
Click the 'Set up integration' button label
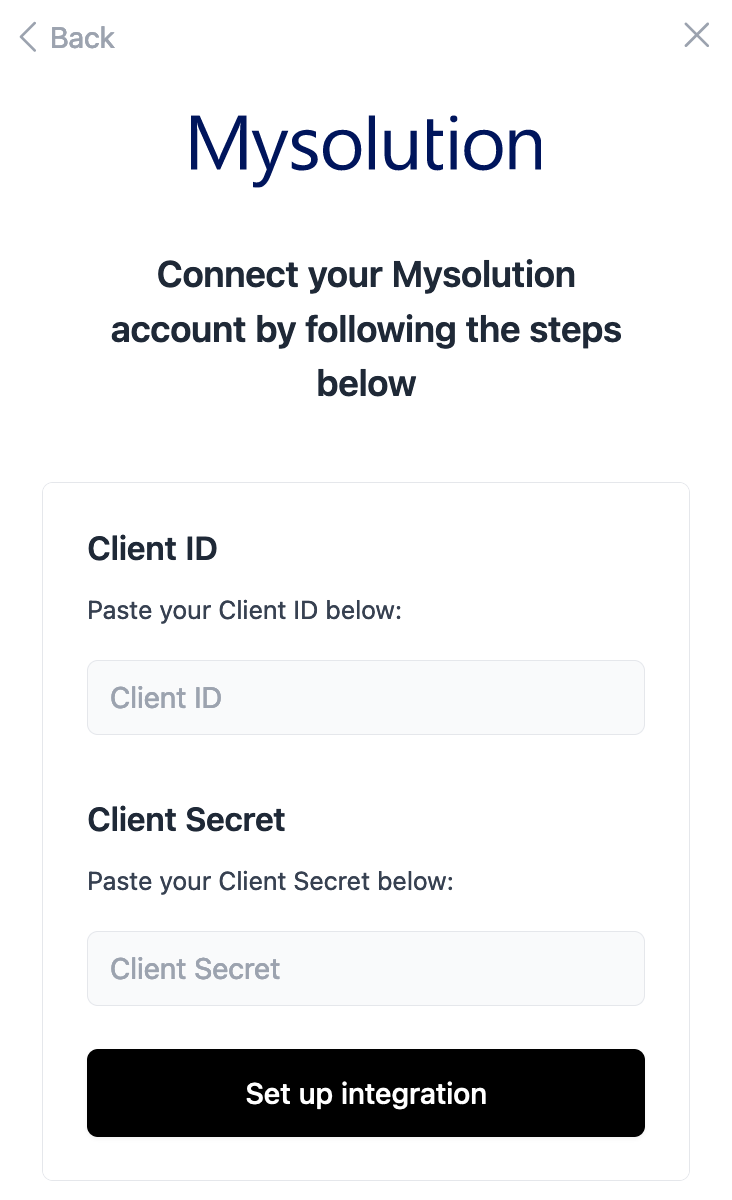[366, 1093]
